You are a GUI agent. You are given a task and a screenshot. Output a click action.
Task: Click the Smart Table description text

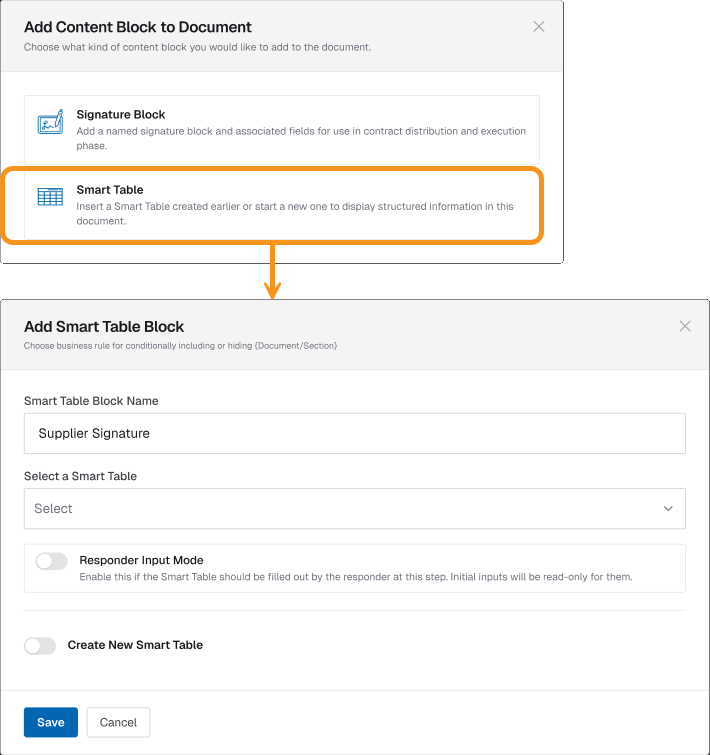(295, 213)
